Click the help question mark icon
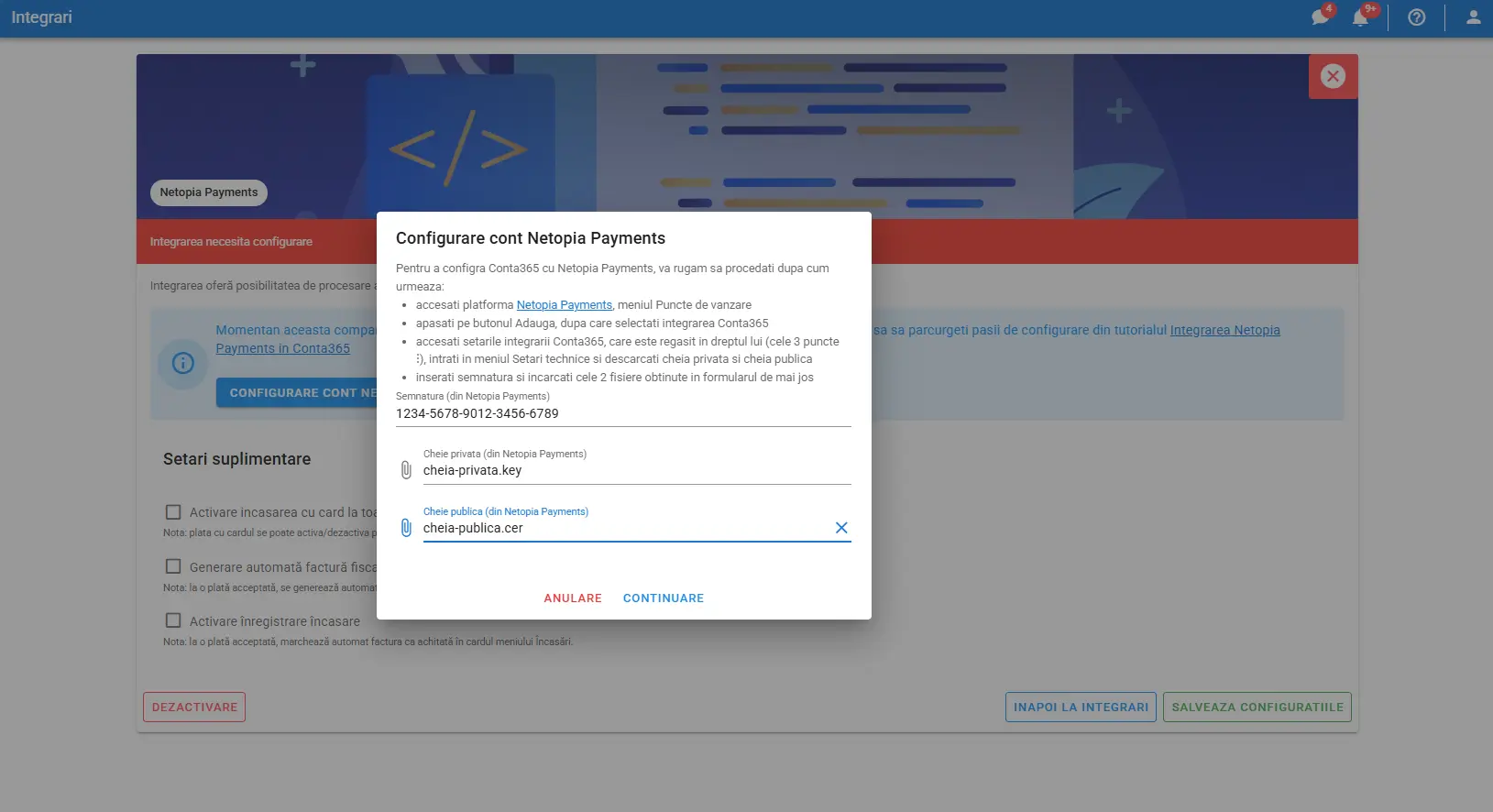 point(1417,17)
